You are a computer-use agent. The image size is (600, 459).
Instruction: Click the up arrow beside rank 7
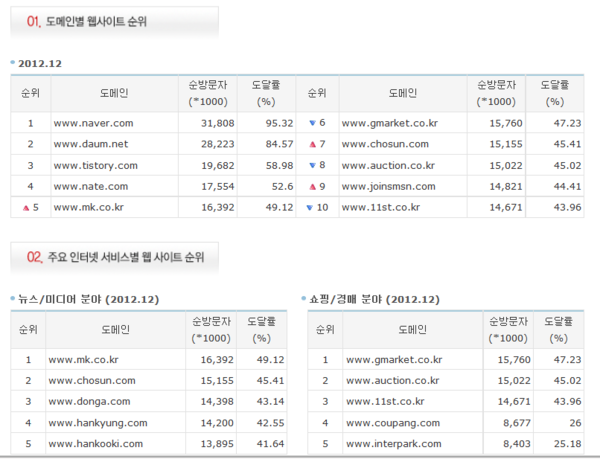[x=310, y=144]
